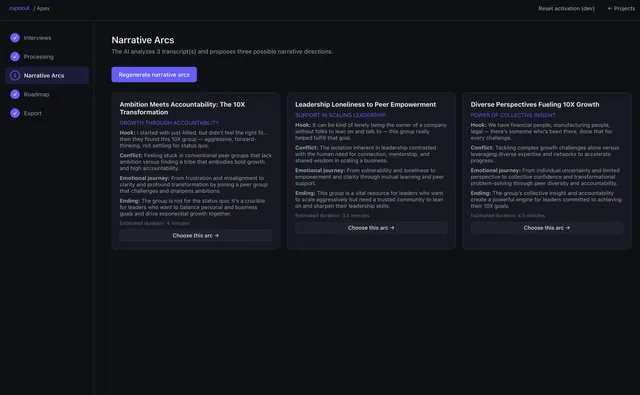Open the Interviews step
640x395 pixels.
[47, 38]
